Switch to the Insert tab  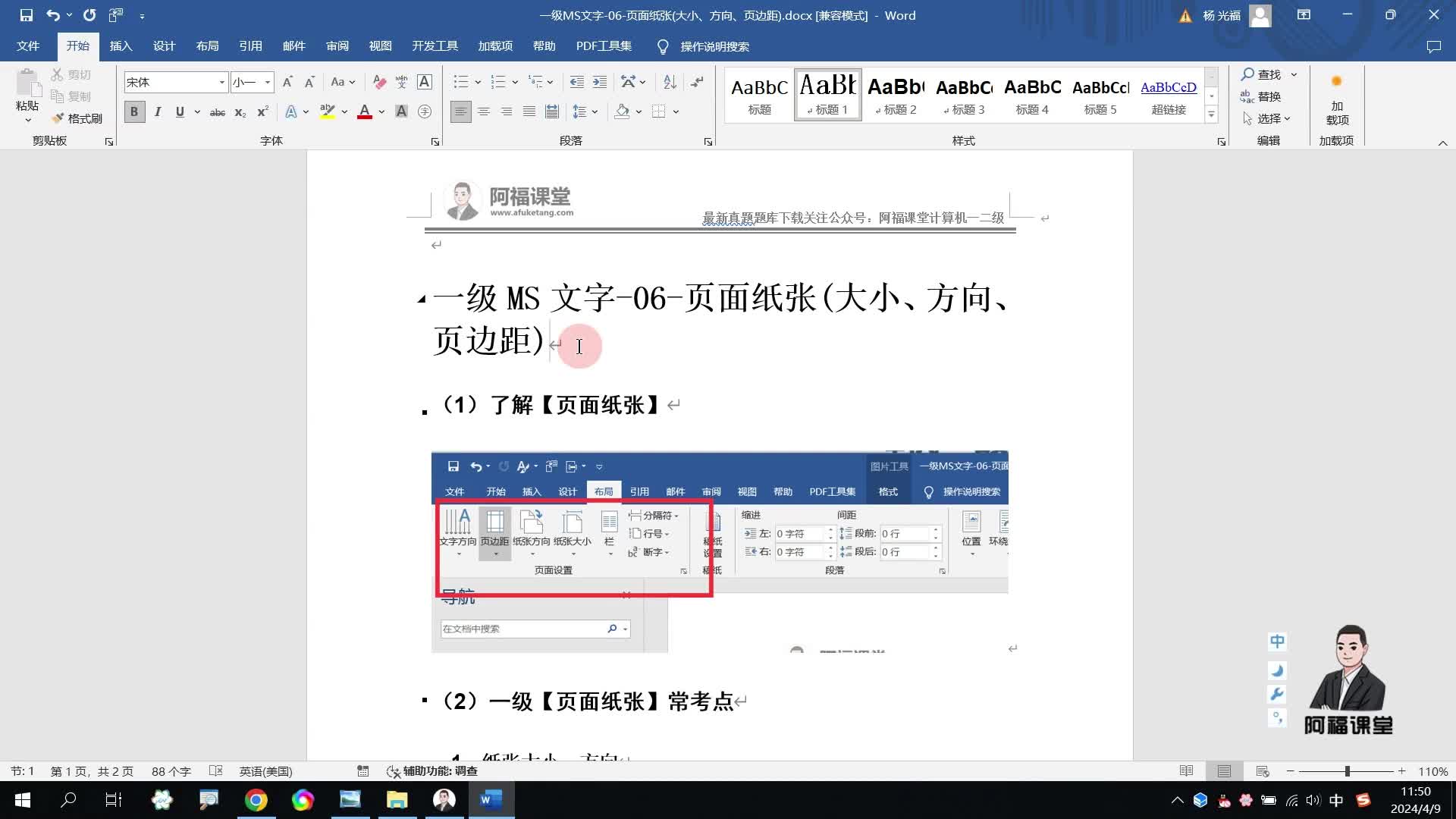click(121, 46)
